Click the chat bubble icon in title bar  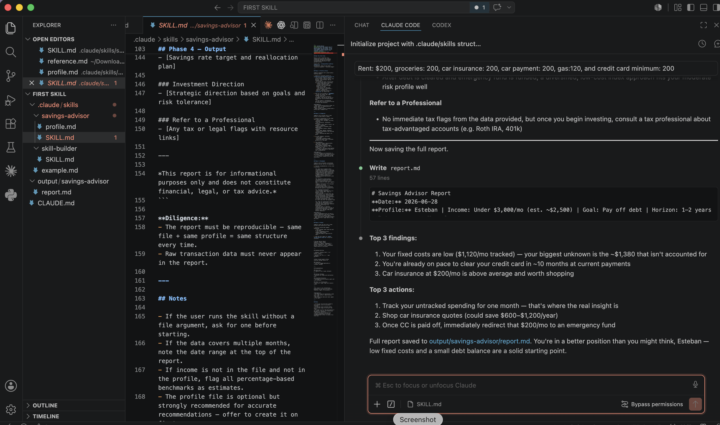pyautogui.click(x=497, y=7)
